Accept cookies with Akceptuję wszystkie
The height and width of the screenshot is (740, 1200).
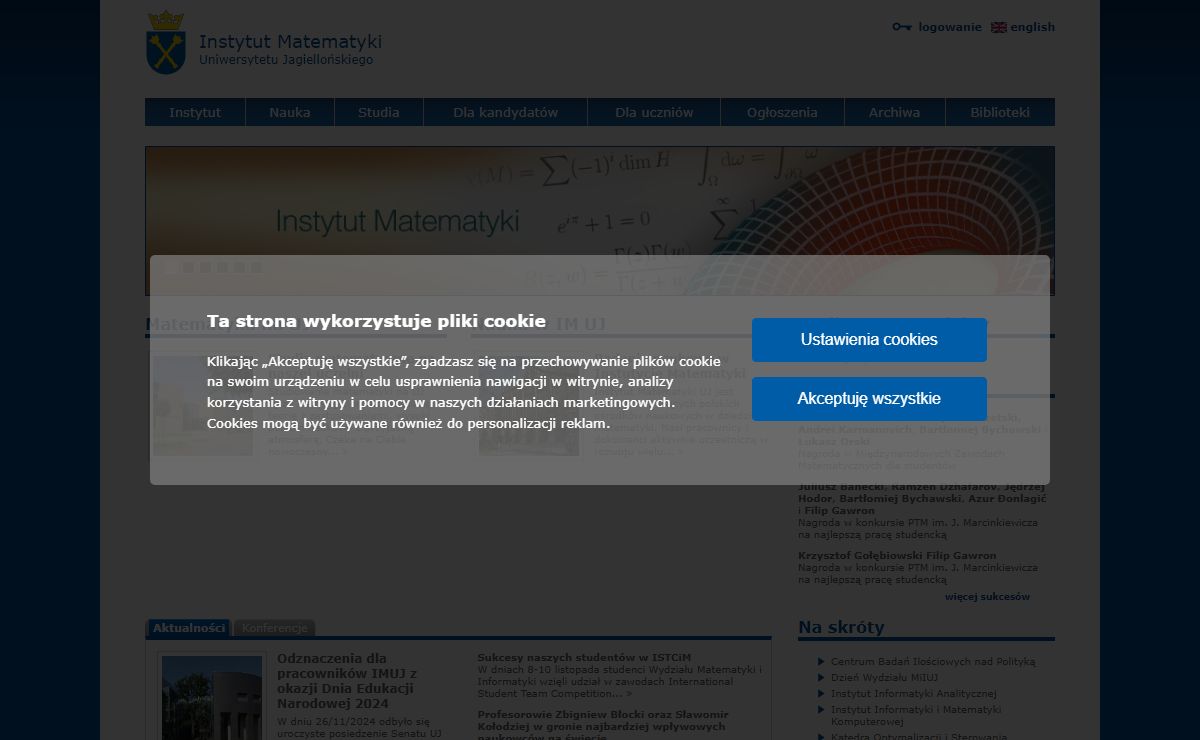click(869, 399)
